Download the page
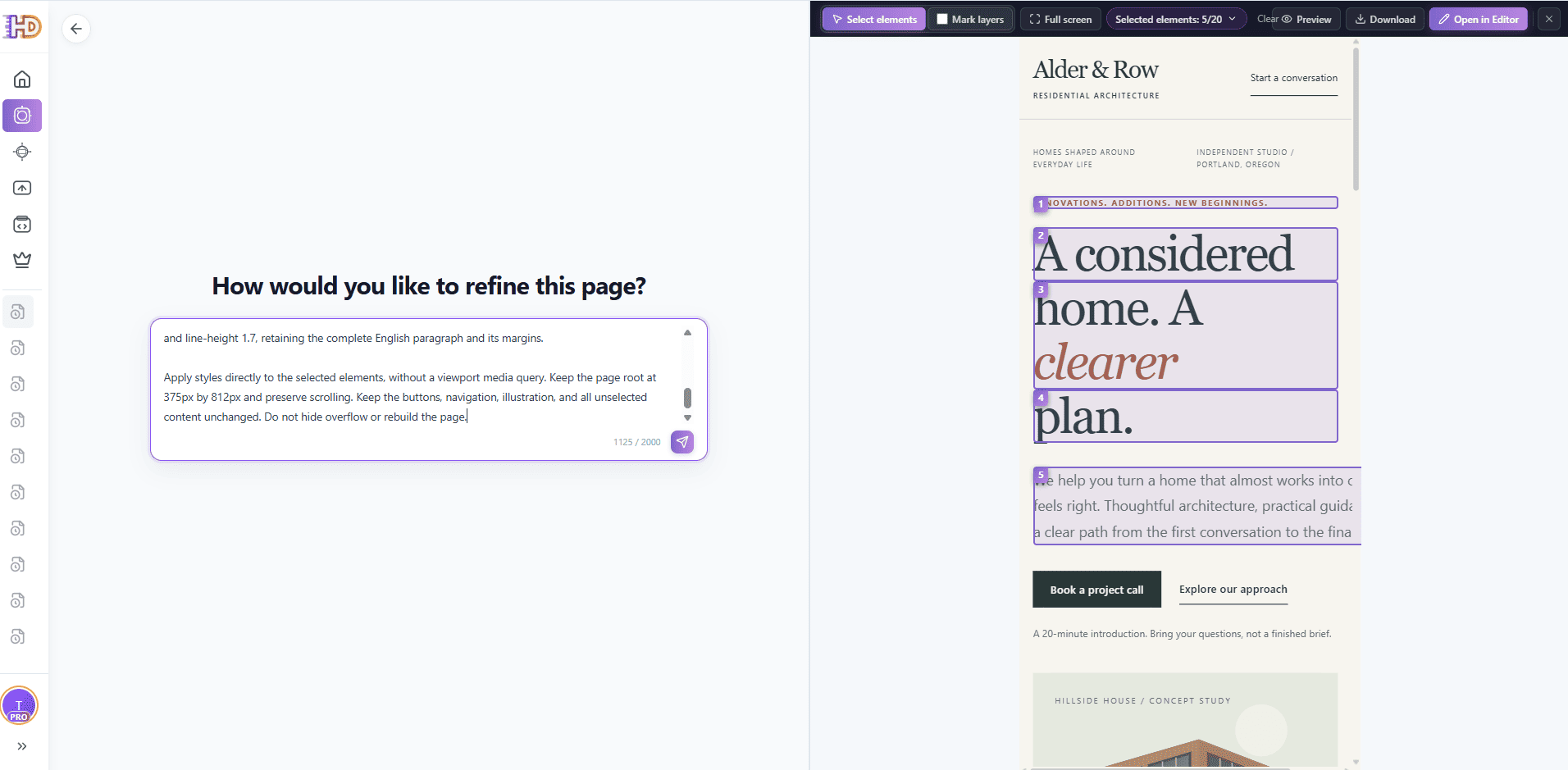The width and height of the screenshot is (1568, 770). point(1385,19)
